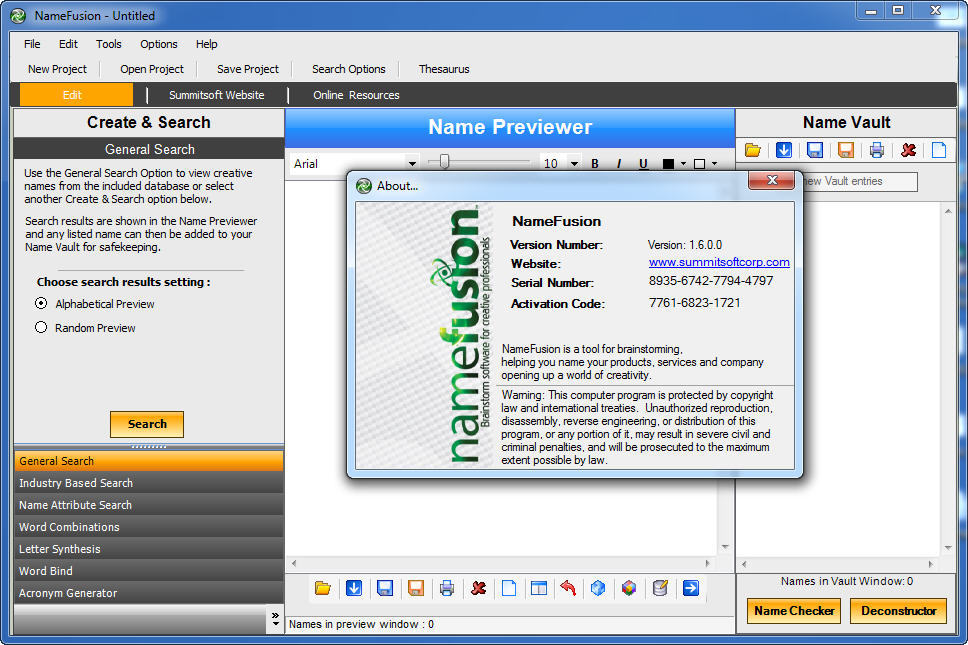Viewport: 968px width, 645px height.
Task: Select the Random Preview radio button
Action: (41, 327)
